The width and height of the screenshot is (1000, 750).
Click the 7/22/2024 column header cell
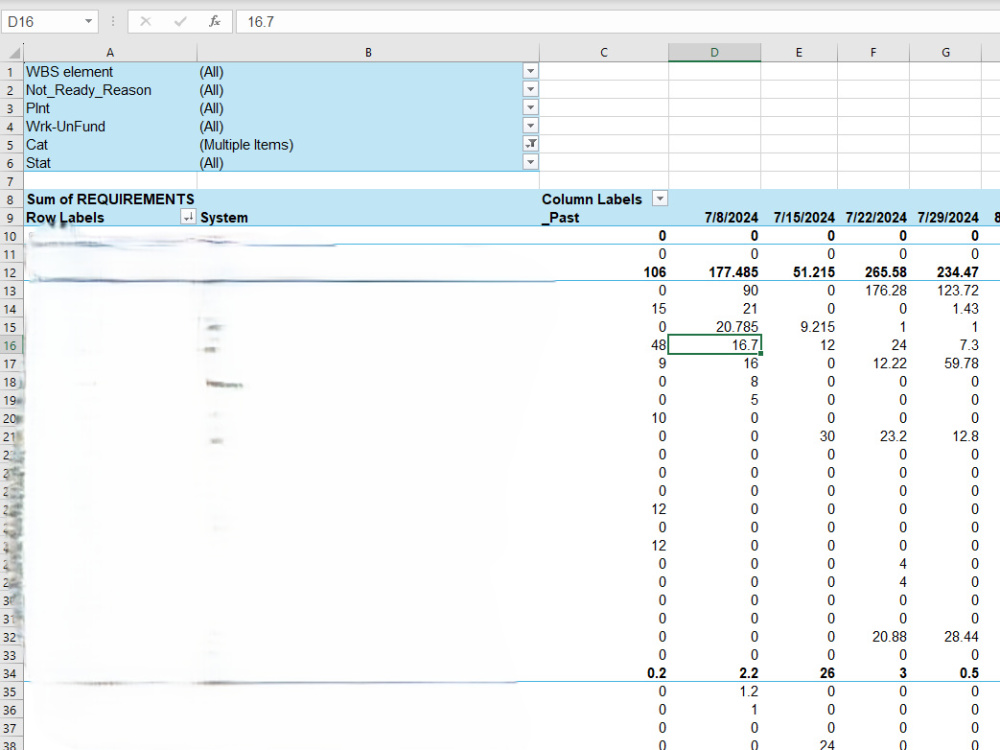(873, 217)
